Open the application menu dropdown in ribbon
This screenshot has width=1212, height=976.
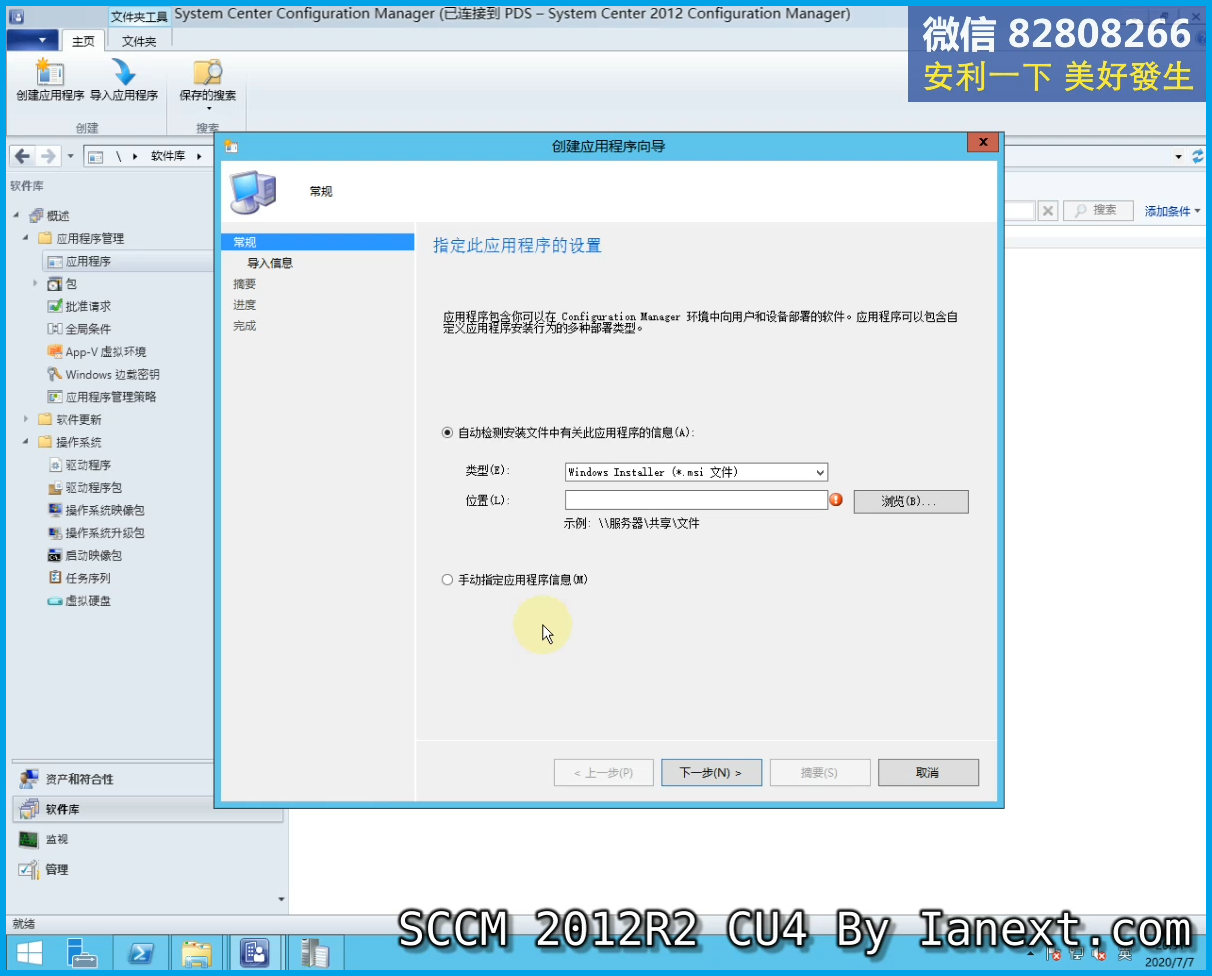(x=33, y=40)
